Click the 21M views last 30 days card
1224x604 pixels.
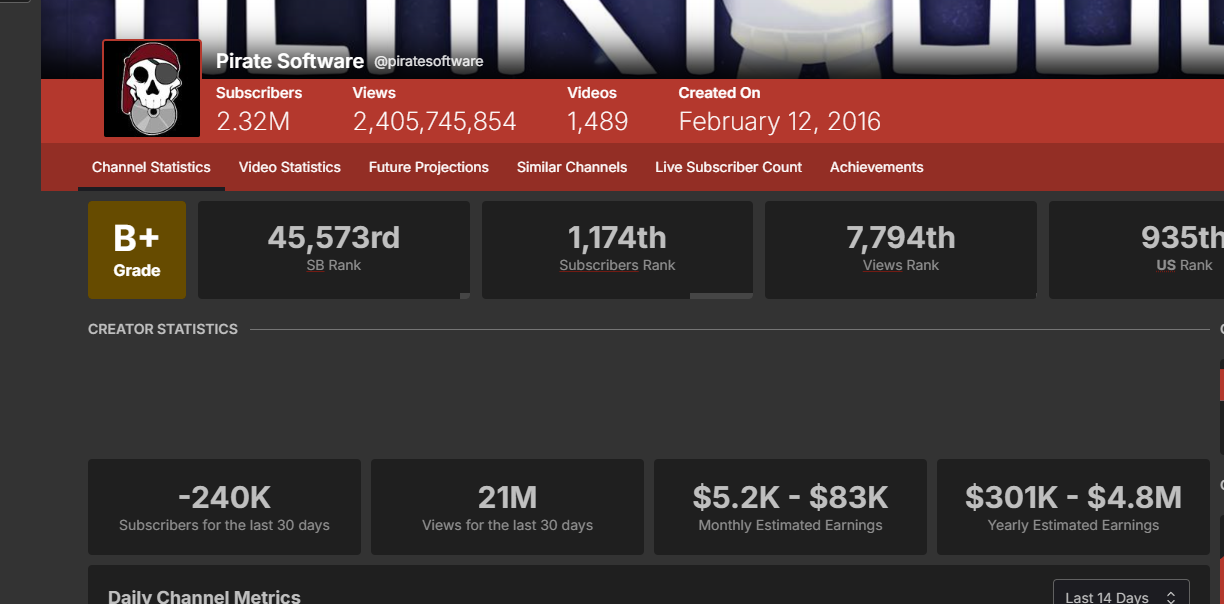click(x=507, y=507)
